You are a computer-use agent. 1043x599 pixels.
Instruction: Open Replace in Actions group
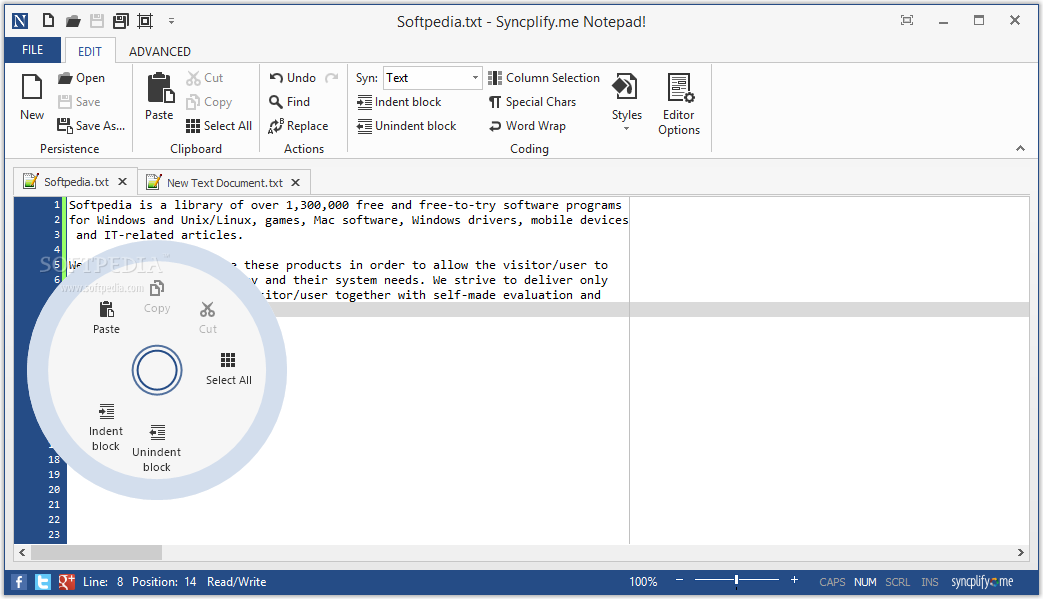click(x=298, y=126)
